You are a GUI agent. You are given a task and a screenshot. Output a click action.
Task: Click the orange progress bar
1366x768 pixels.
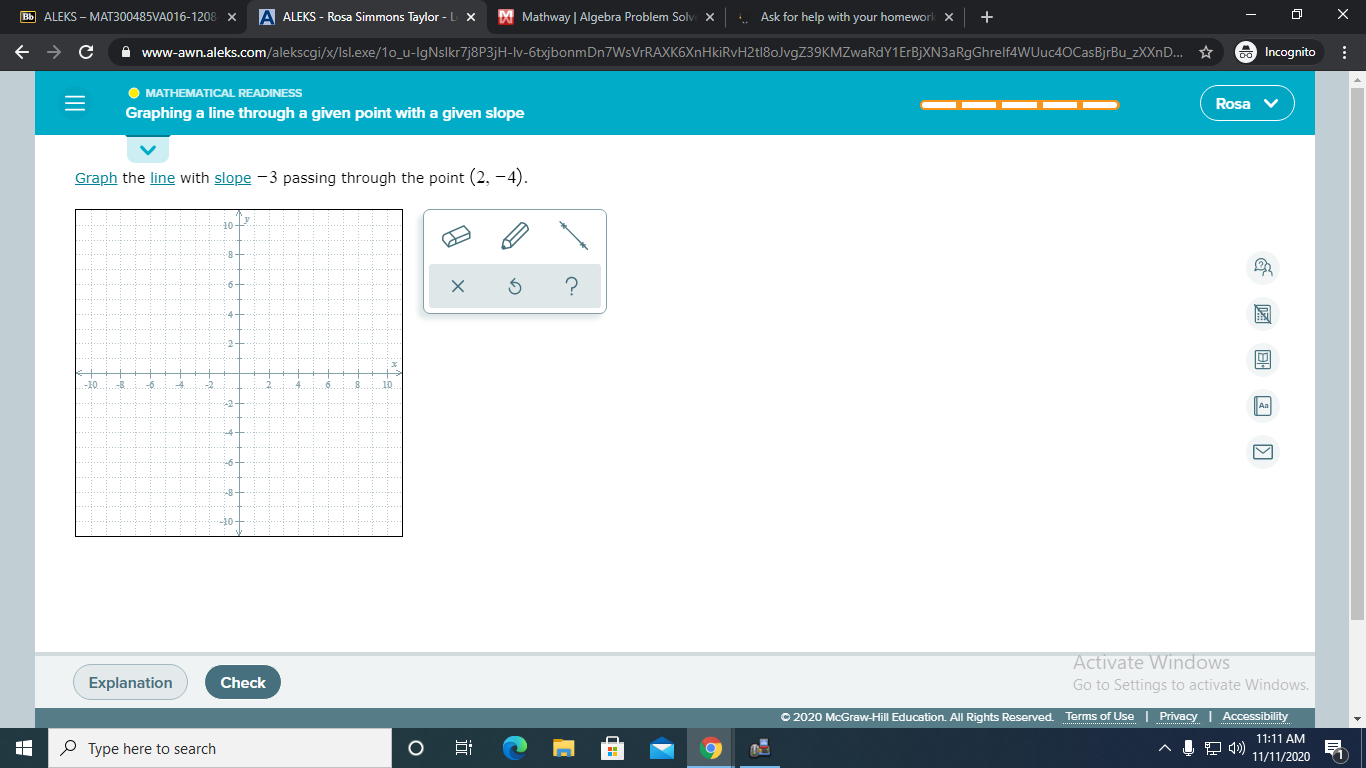(x=1019, y=104)
